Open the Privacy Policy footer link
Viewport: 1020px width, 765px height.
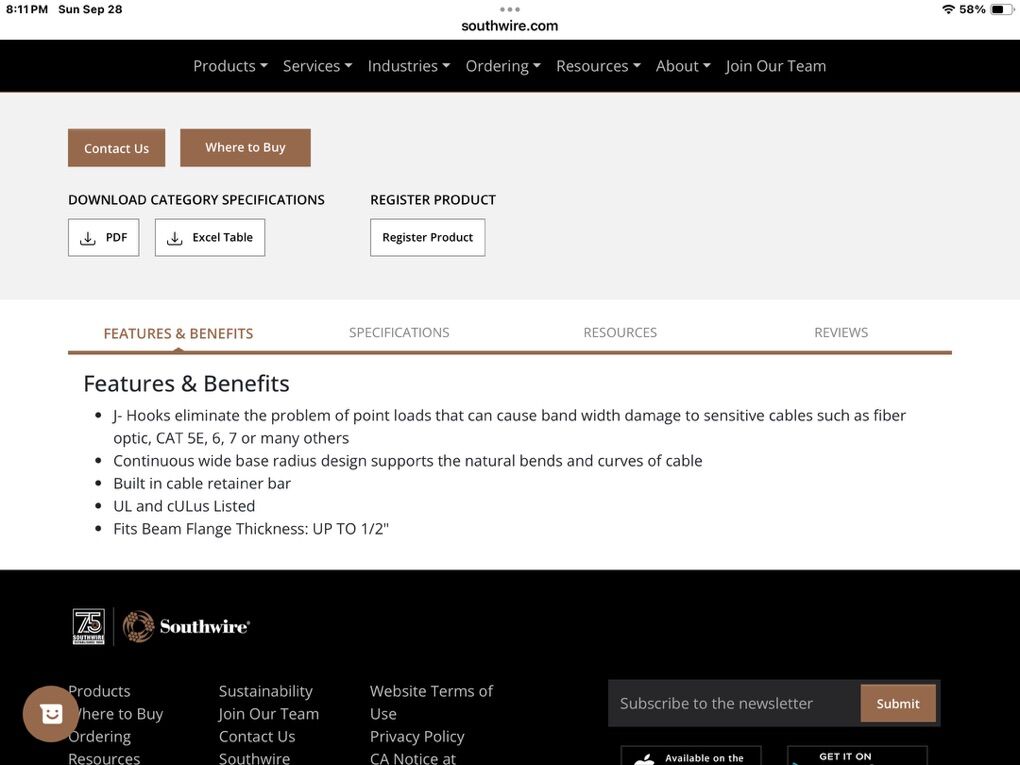click(417, 737)
